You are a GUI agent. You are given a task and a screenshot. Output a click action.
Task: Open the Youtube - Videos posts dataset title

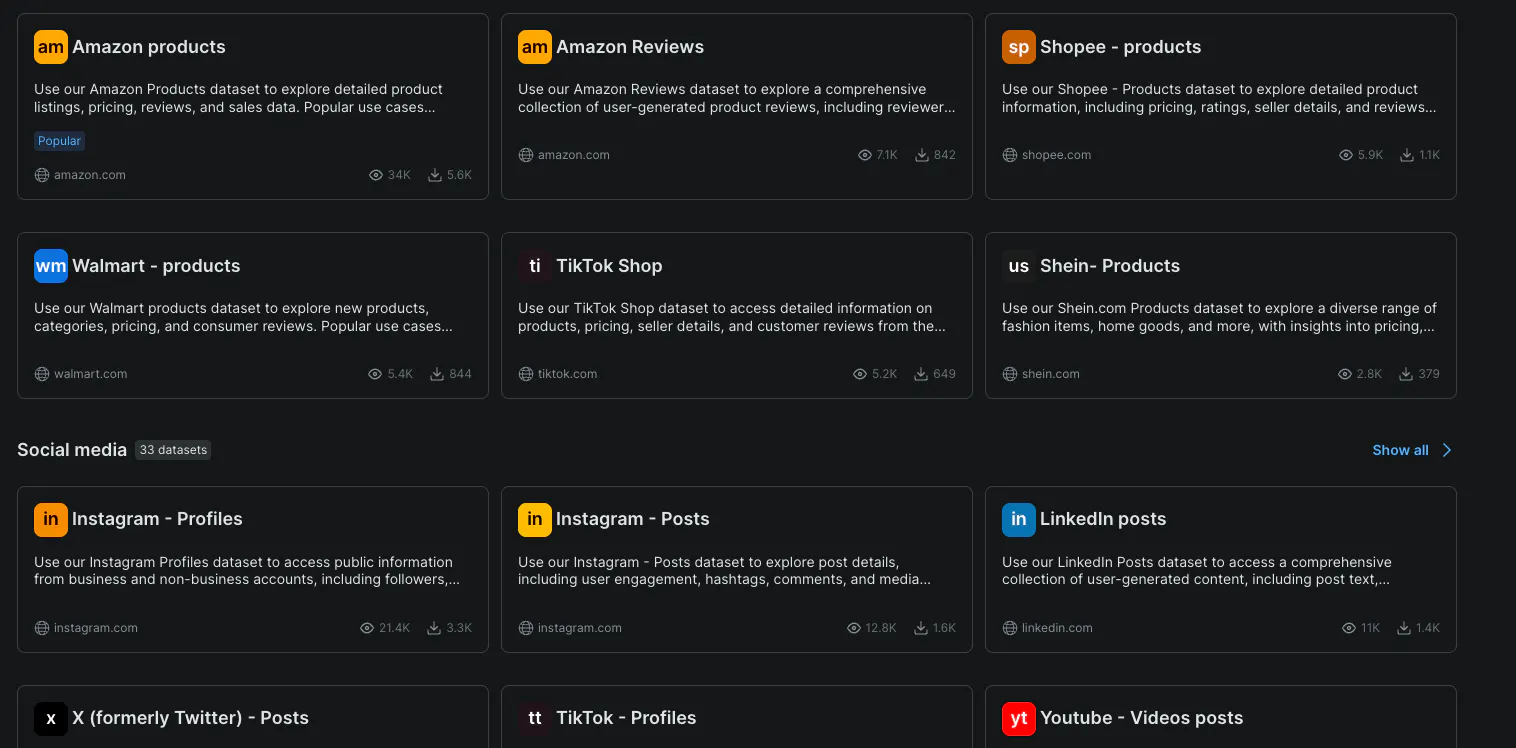(1141, 718)
